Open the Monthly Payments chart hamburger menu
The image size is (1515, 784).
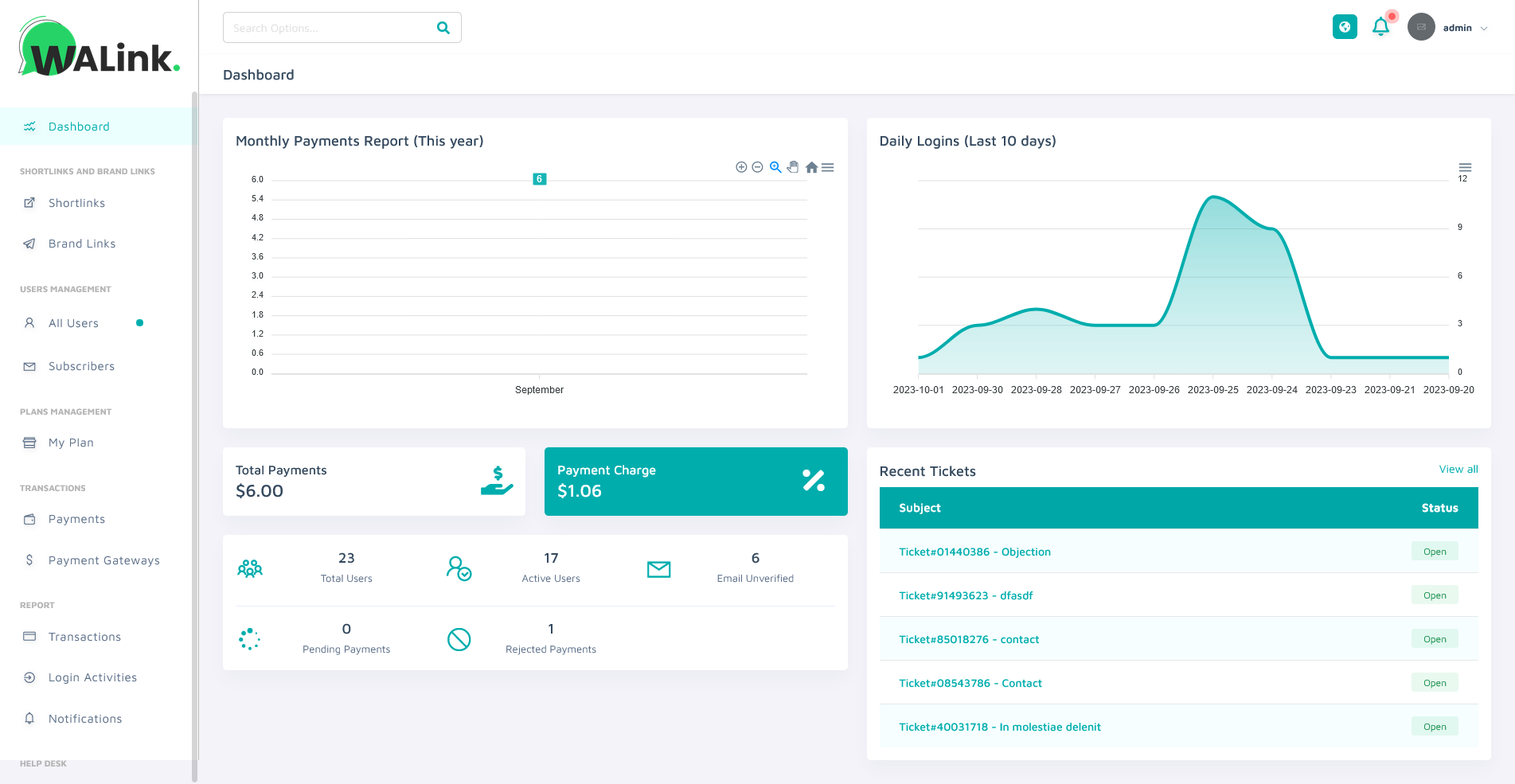(828, 167)
